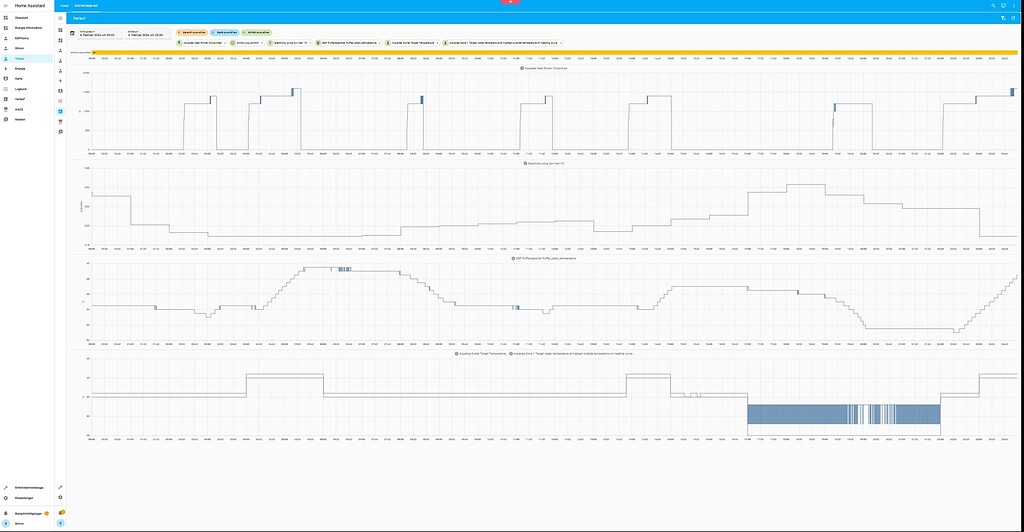Click the Verlauf page title in blue header

tap(79, 18)
